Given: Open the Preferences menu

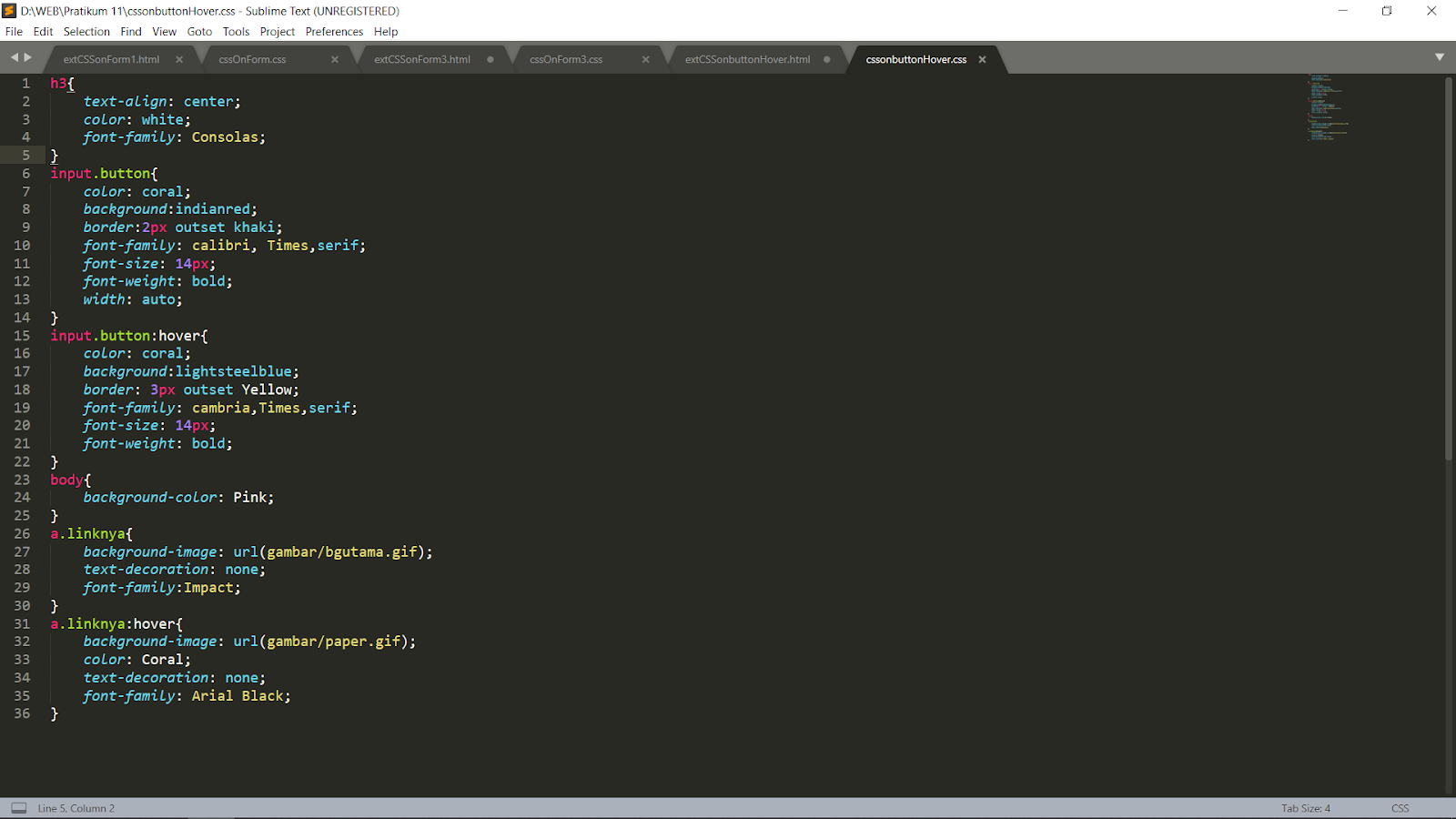Looking at the screenshot, I should 334,31.
